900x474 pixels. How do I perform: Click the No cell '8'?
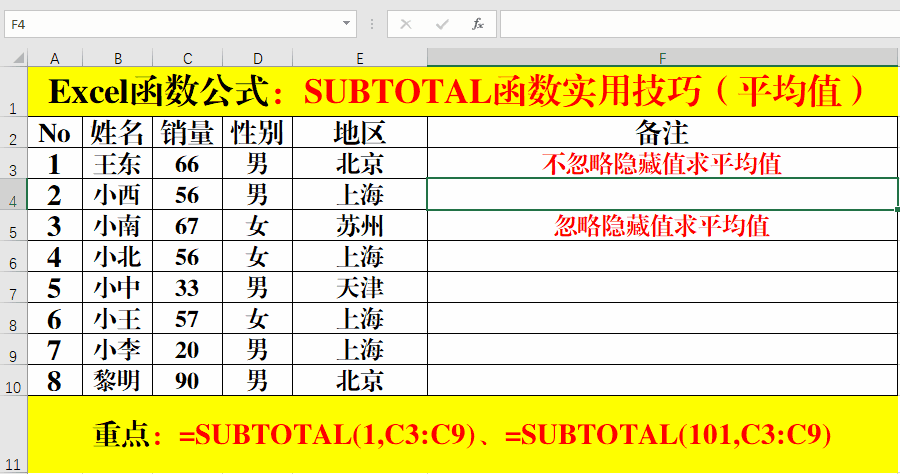tap(55, 380)
